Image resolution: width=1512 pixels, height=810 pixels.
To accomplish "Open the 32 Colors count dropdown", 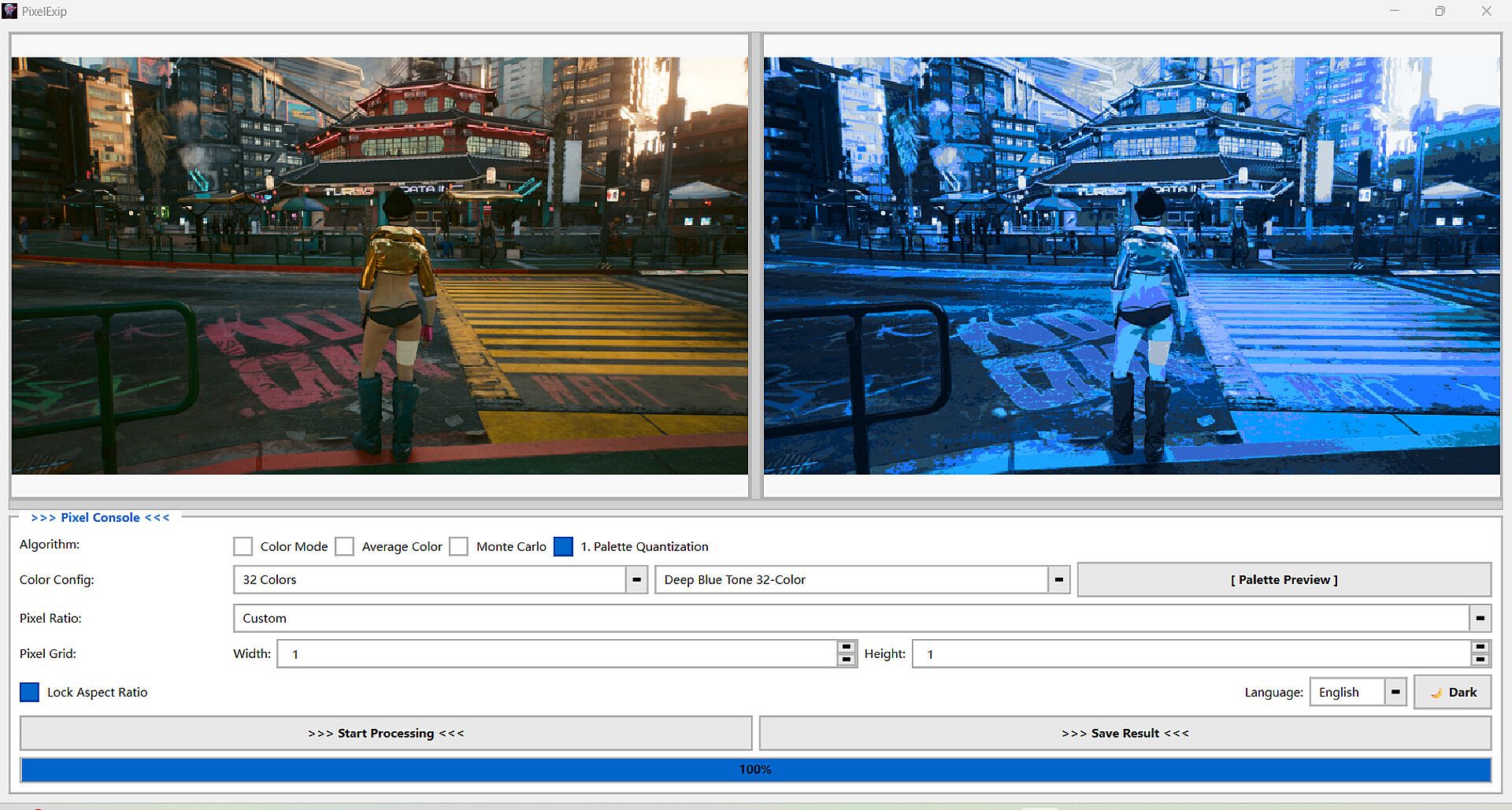I will pyautogui.click(x=636, y=580).
